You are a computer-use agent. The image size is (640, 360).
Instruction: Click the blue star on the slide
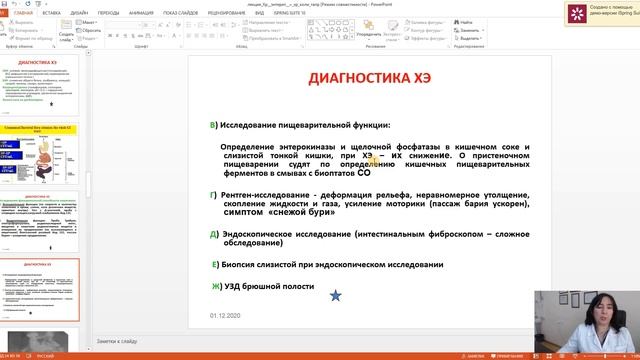click(x=336, y=296)
